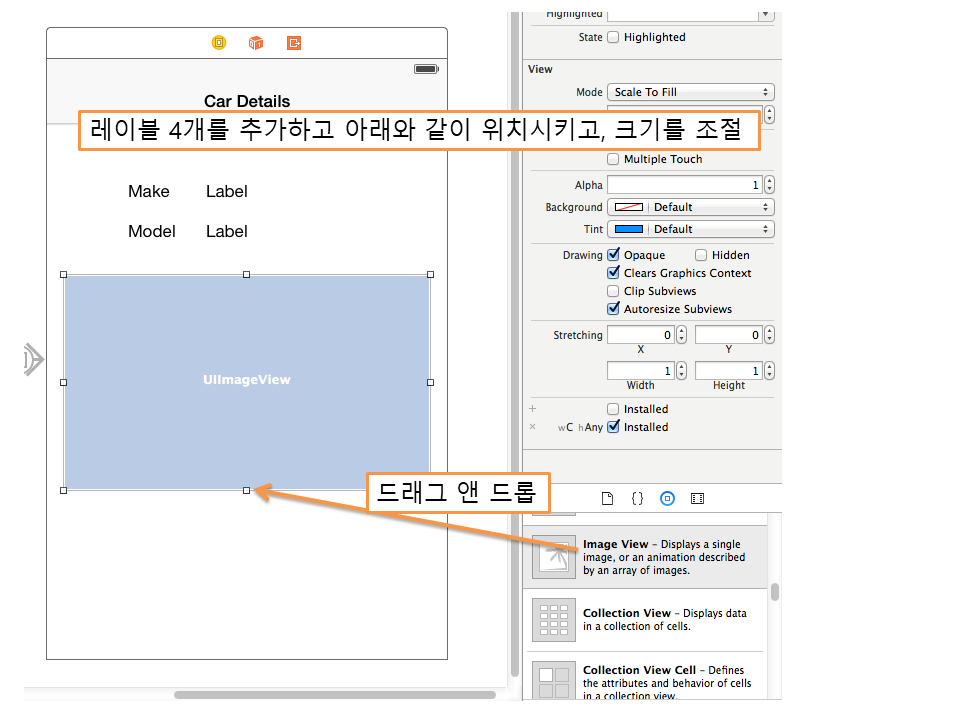Toggle the Clip Subviews checkbox
The width and height of the screenshot is (960, 720).
pyautogui.click(x=614, y=291)
